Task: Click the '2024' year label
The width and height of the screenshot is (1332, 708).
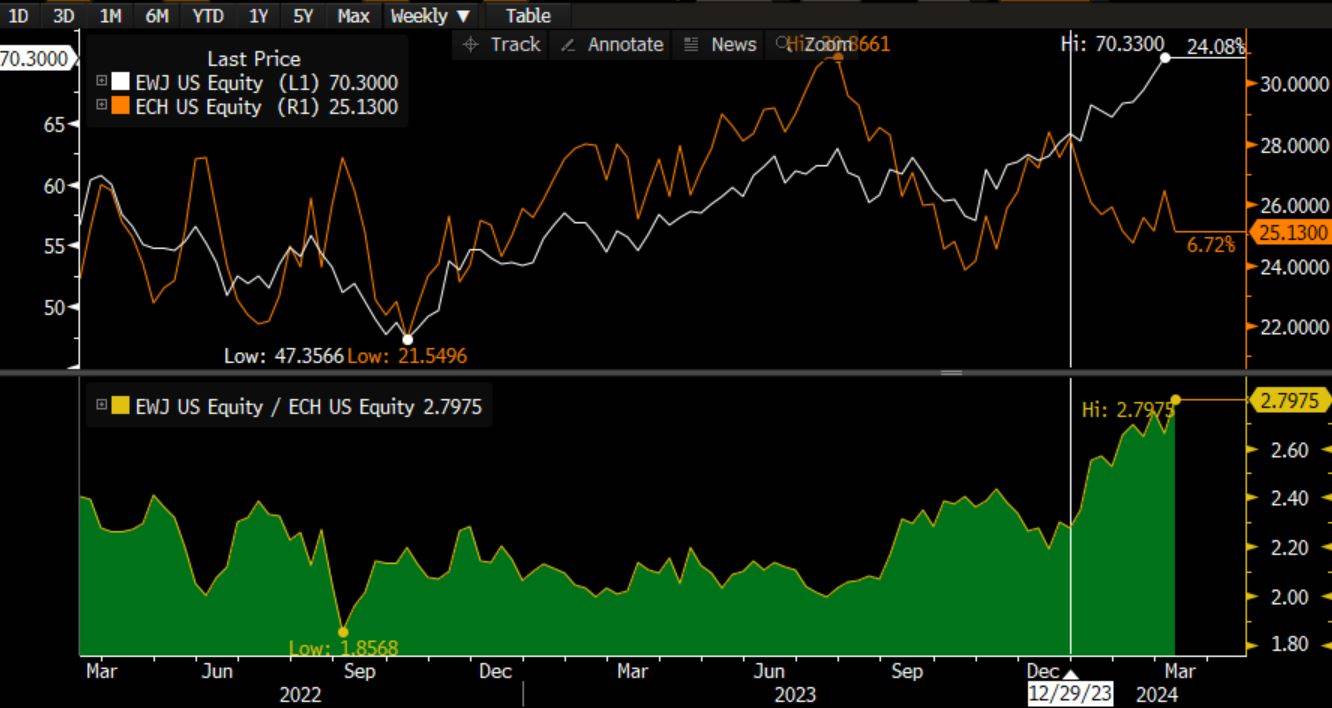Action: tap(1157, 694)
